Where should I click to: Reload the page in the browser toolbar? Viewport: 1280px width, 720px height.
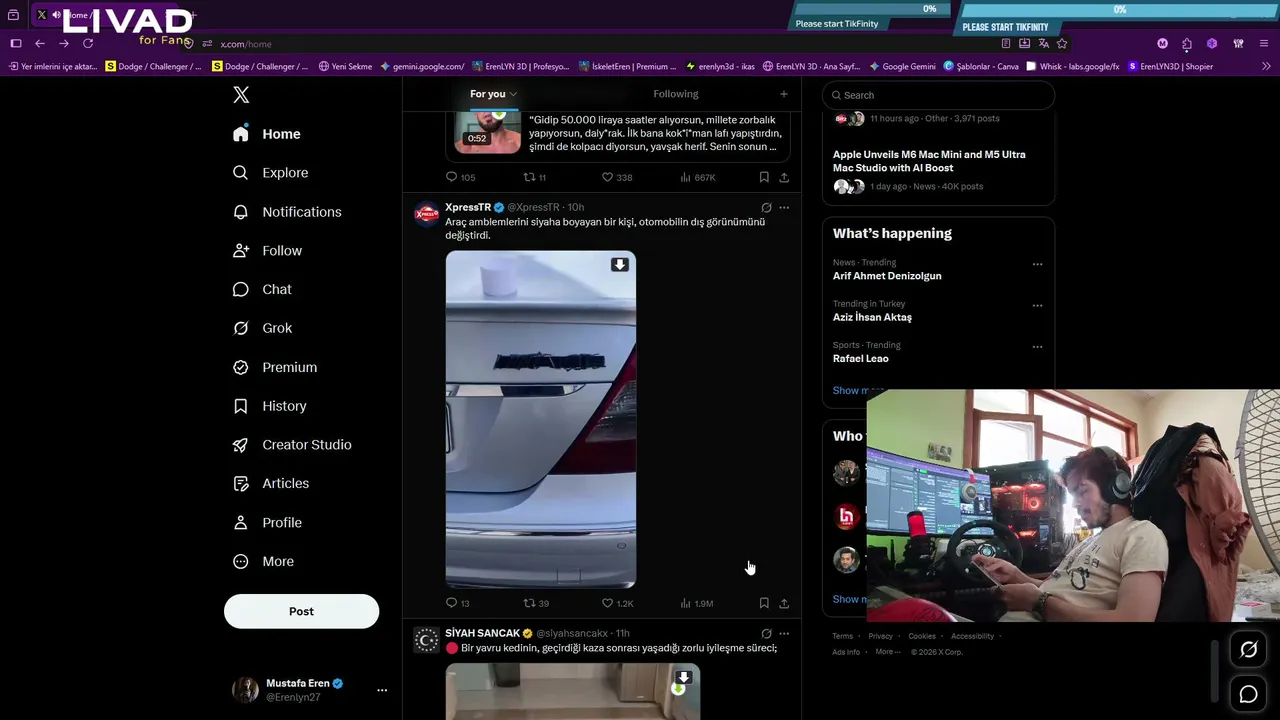pyautogui.click(x=88, y=44)
